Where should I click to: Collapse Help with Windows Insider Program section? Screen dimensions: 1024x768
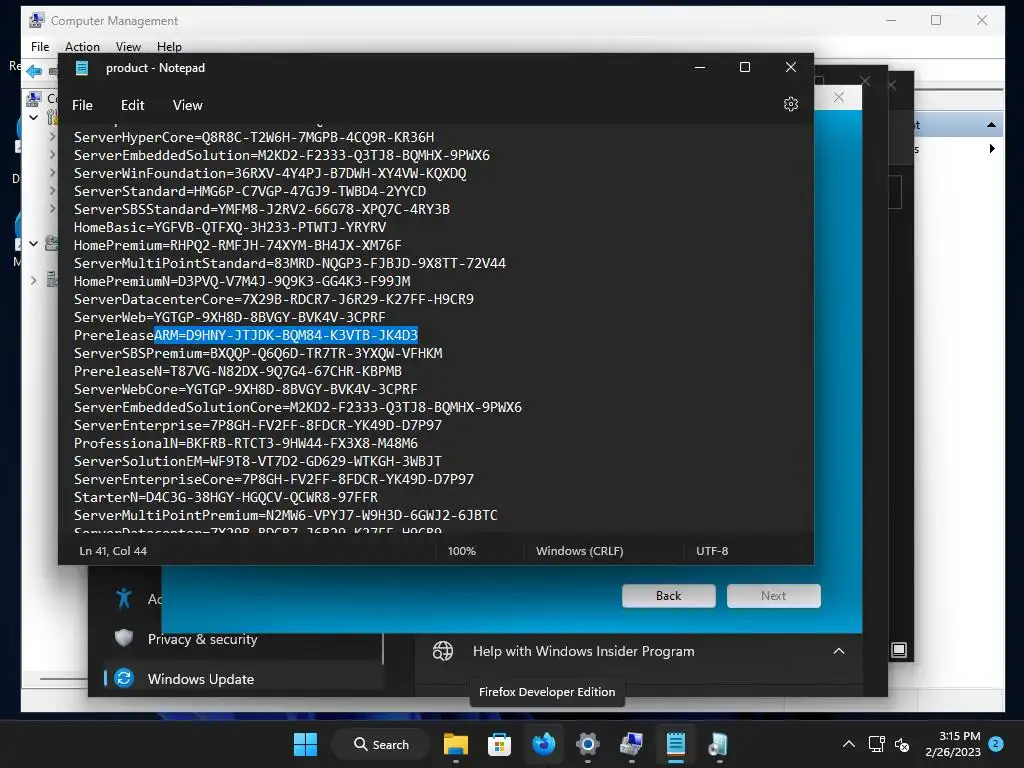point(839,651)
